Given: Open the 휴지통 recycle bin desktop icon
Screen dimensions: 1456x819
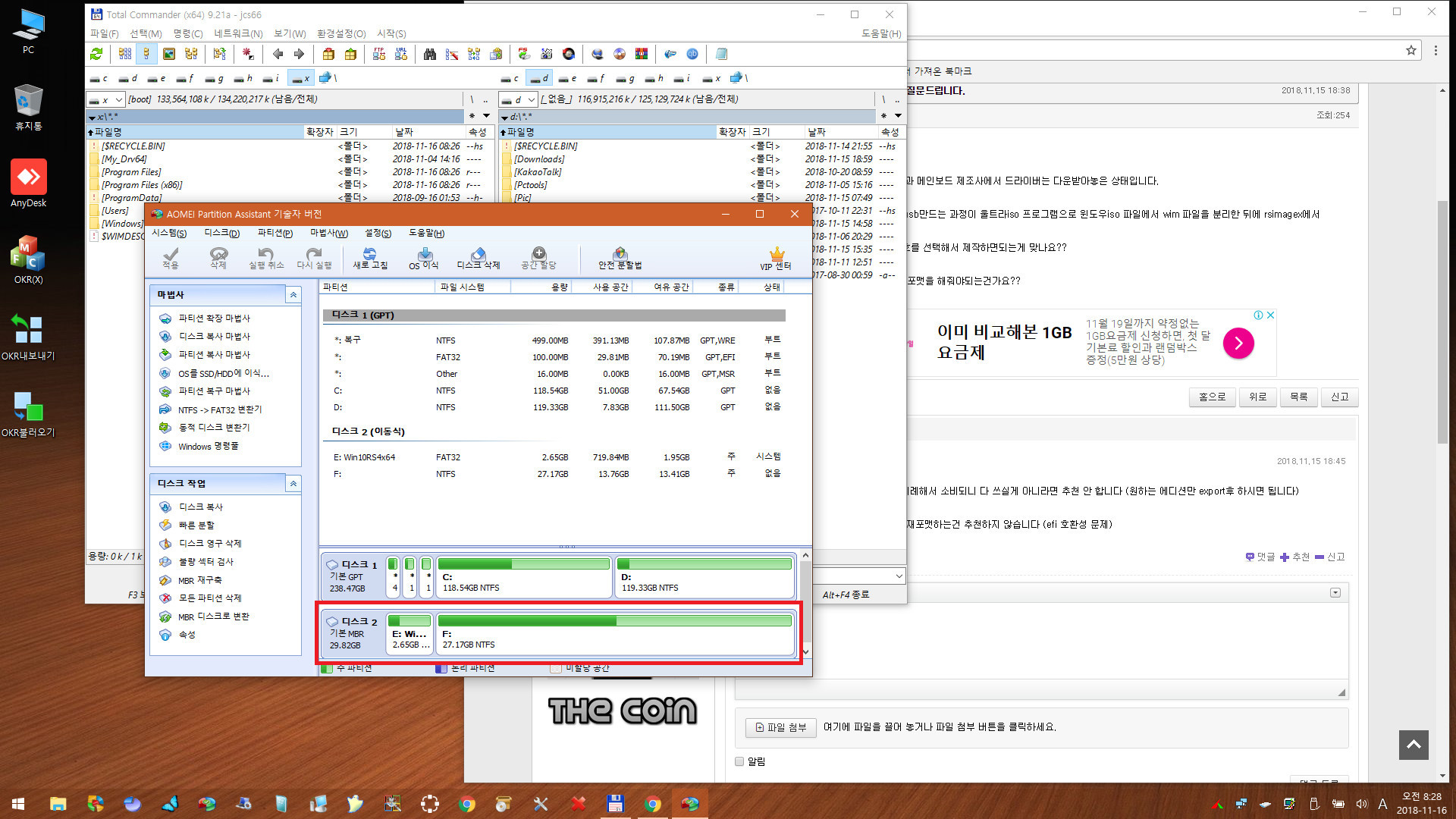Looking at the screenshot, I should pos(28,107).
